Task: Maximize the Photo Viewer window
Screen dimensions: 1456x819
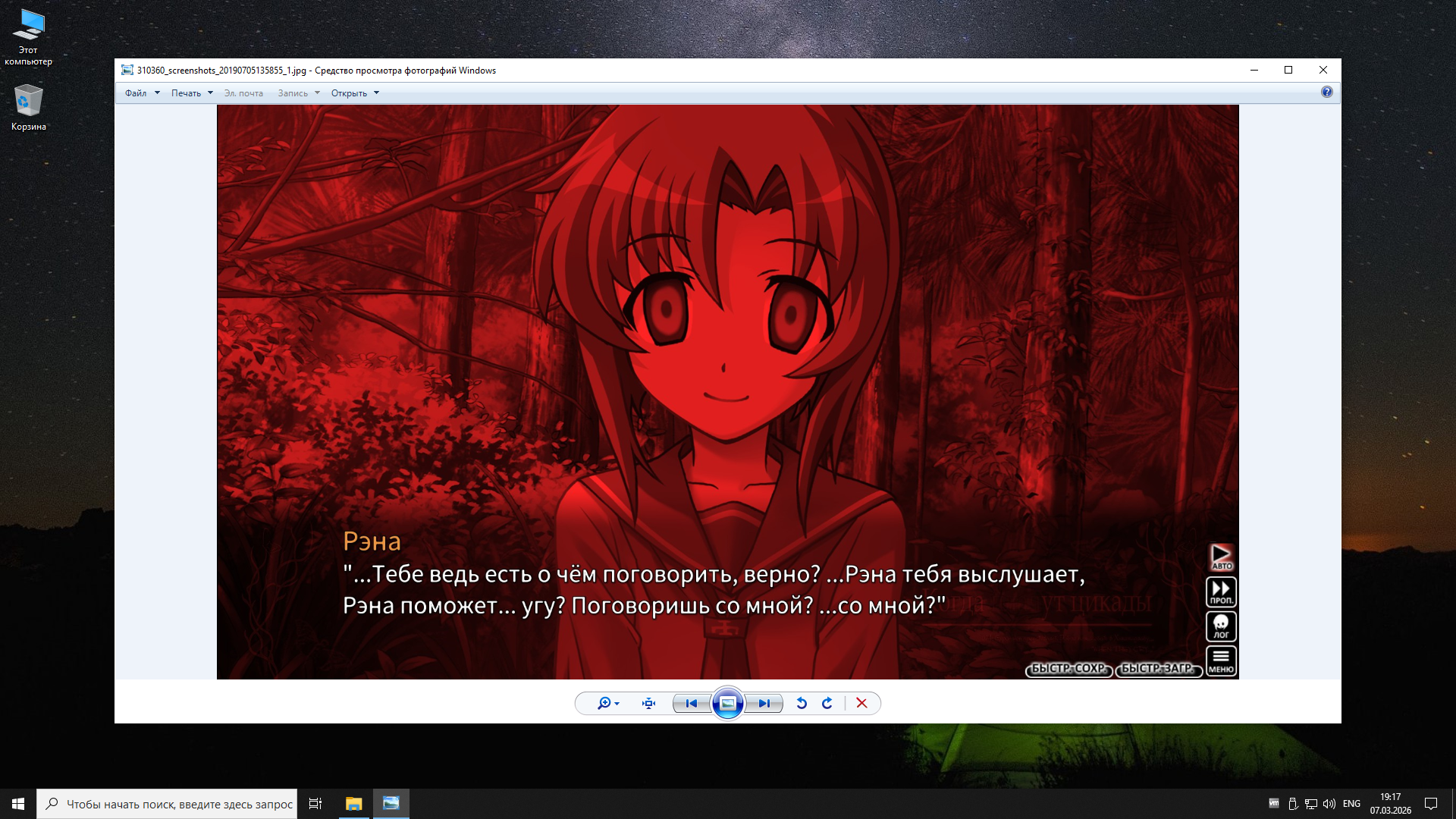Action: (x=1288, y=70)
